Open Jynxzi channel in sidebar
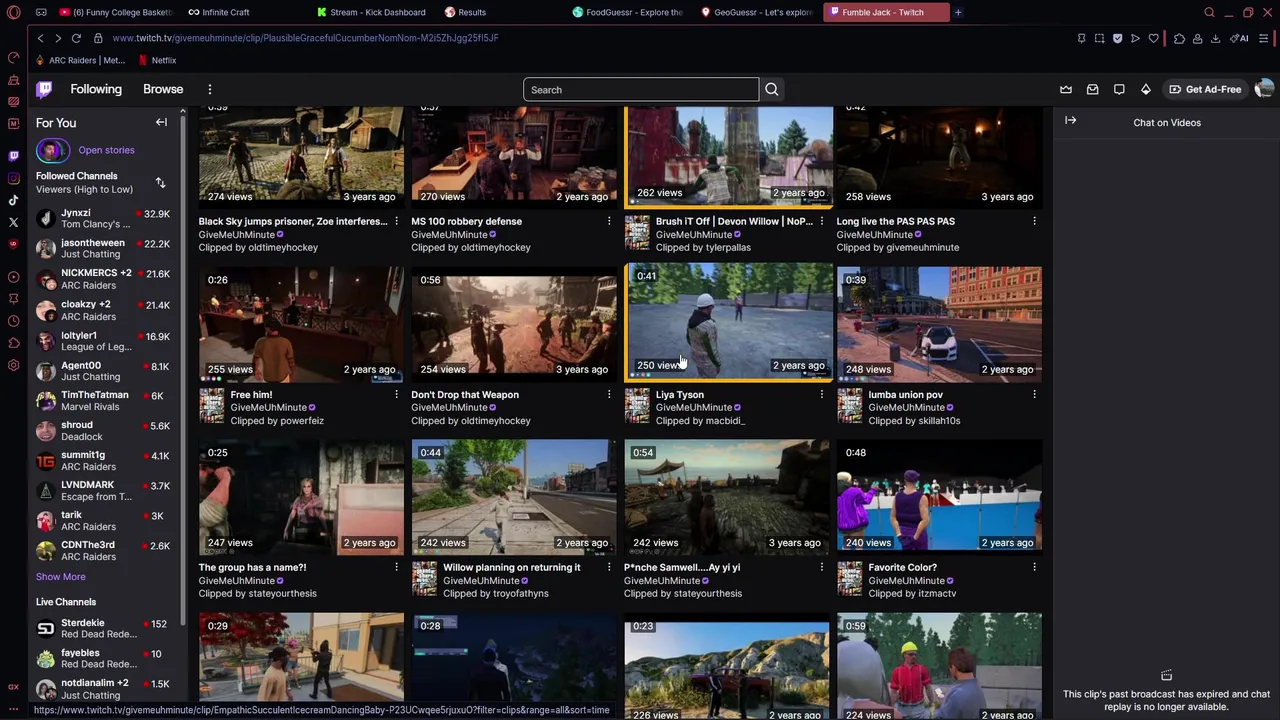The width and height of the screenshot is (1280, 720). tap(106, 218)
